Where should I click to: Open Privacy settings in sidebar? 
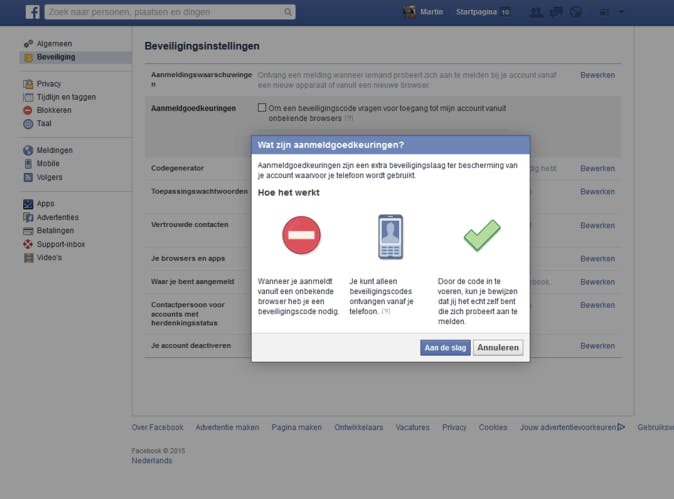pyautogui.click(x=49, y=84)
